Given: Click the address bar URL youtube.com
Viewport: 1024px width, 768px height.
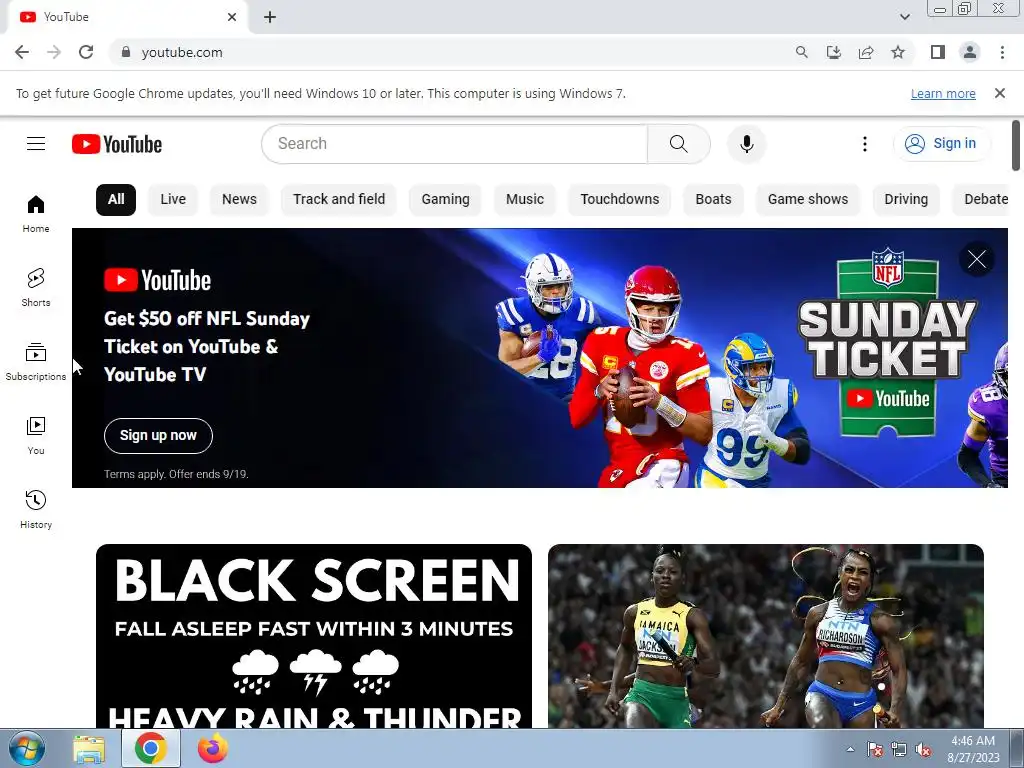Looking at the screenshot, I should pyautogui.click(x=182, y=52).
